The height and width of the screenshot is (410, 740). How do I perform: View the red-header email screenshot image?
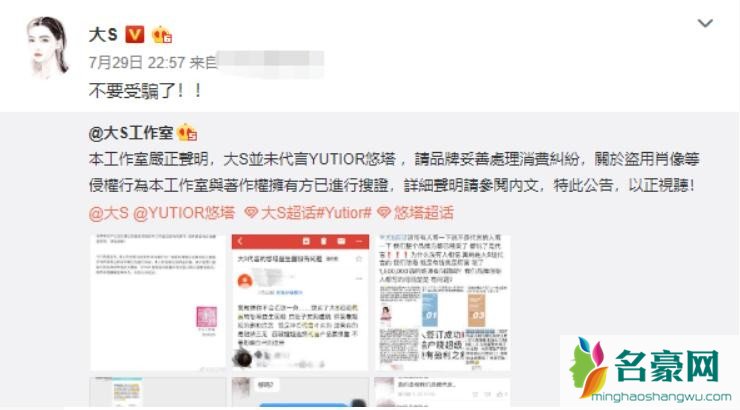(300, 302)
